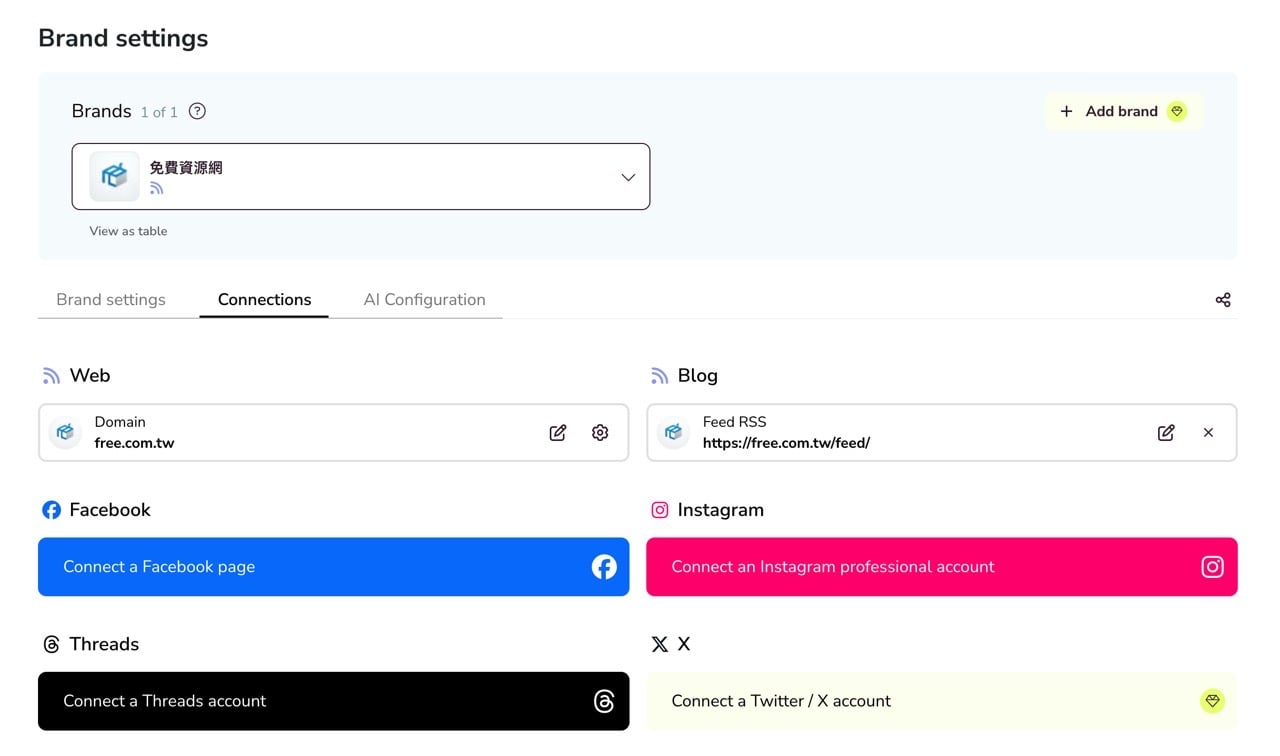
Task: Click the Threads icon beside Threads heading
Action: (x=51, y=644)
